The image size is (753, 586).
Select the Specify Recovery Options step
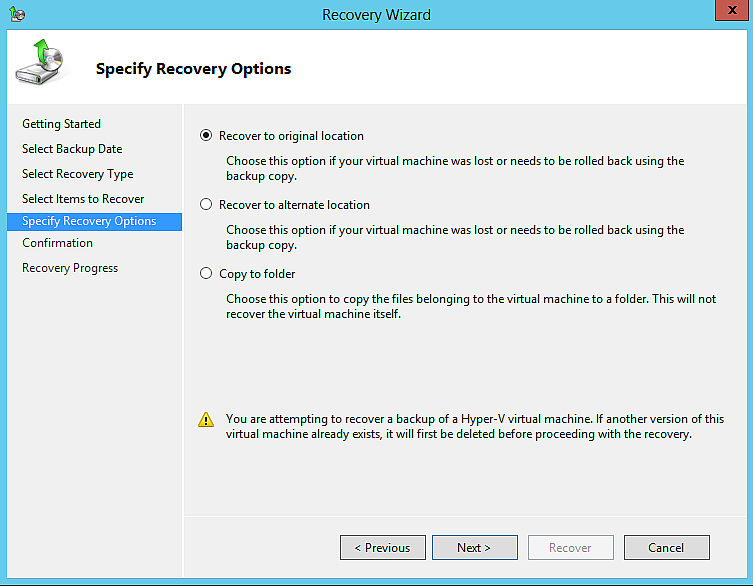95,221
